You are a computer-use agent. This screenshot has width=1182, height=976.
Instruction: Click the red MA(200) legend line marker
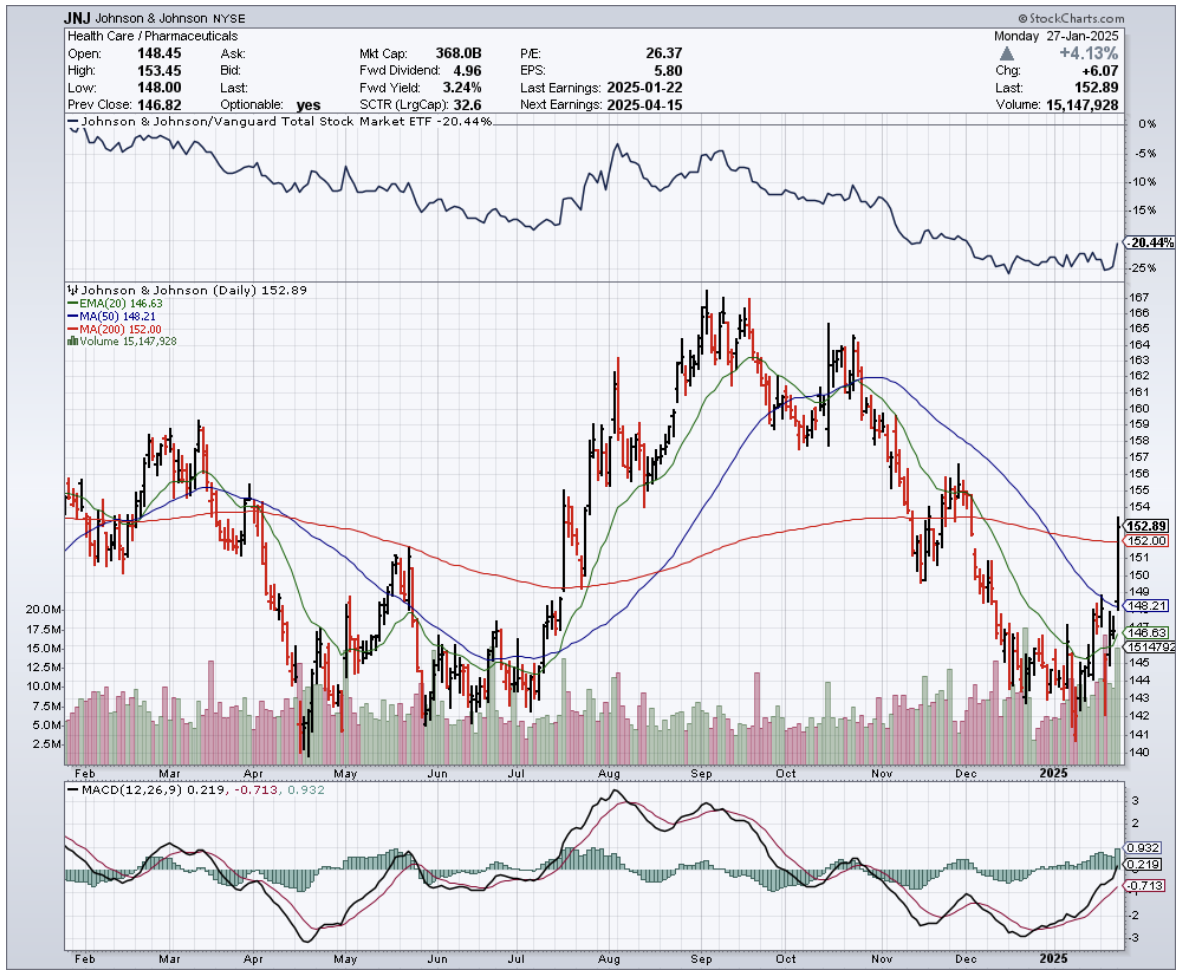click(71, 328)
